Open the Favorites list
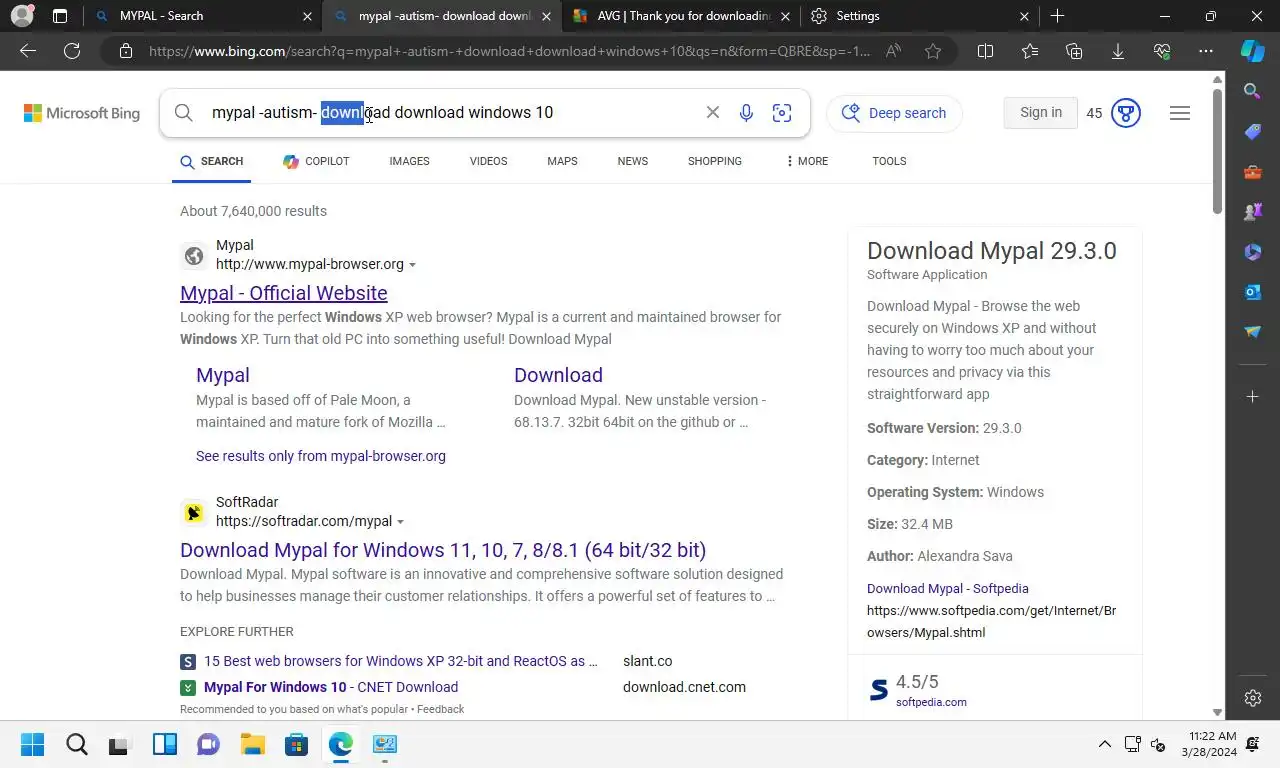1280x768 pixels. click(x=1030, y=51)
